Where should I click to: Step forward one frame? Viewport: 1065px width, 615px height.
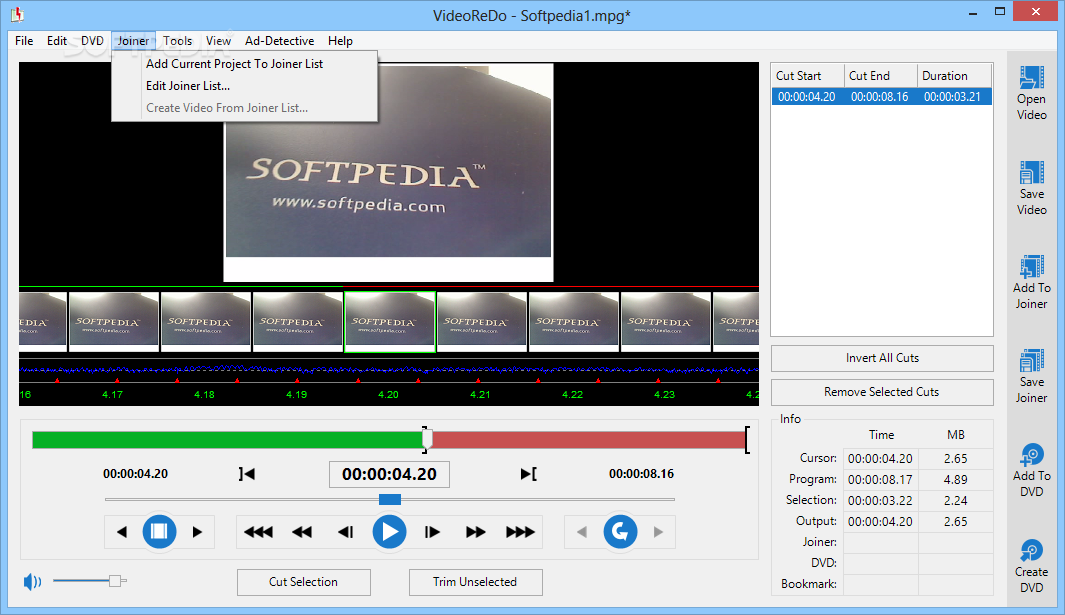pos(432,532)
